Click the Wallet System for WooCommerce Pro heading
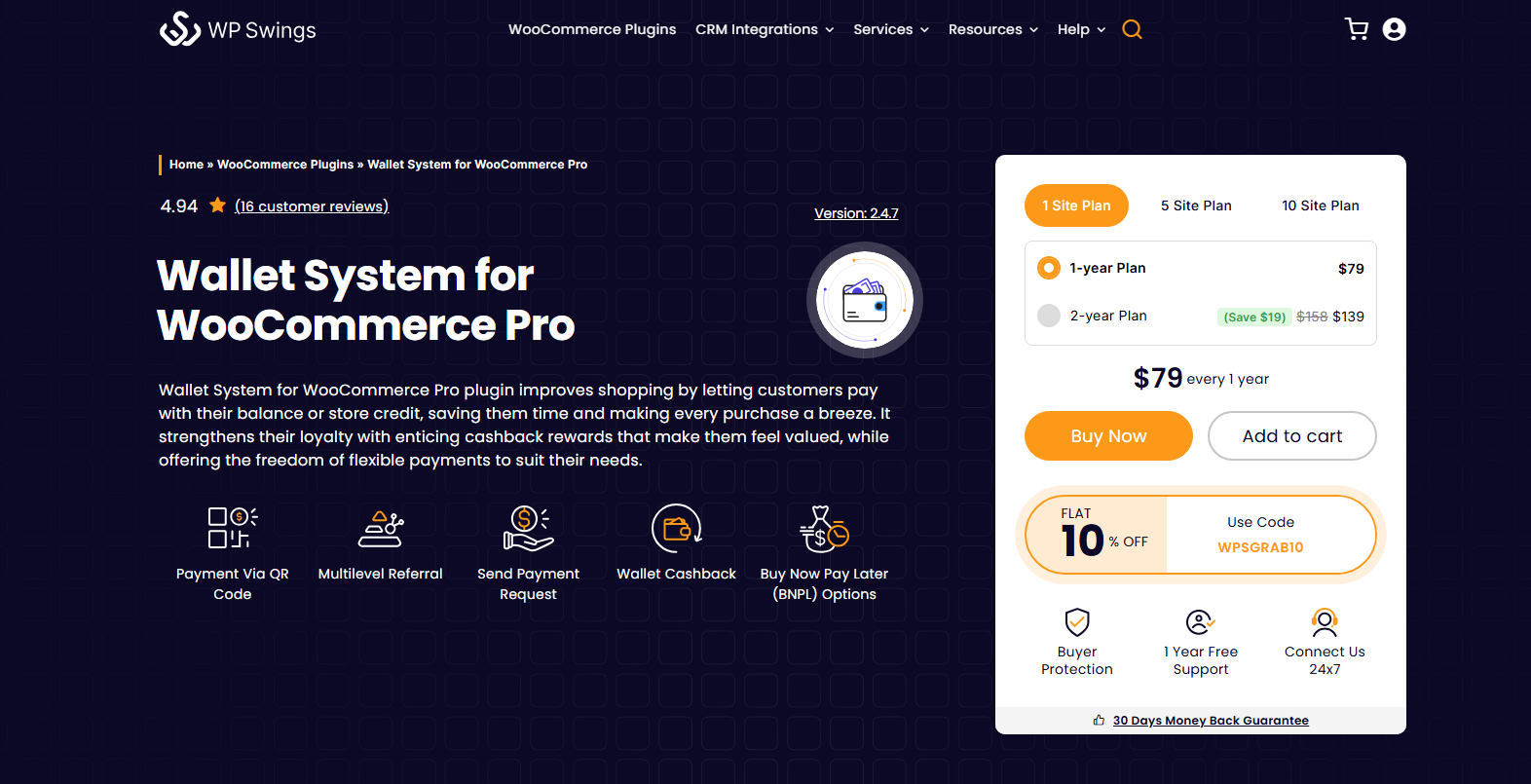This screenshot has width=1531, height=784. pyautogui.click(x=366, y=300)
